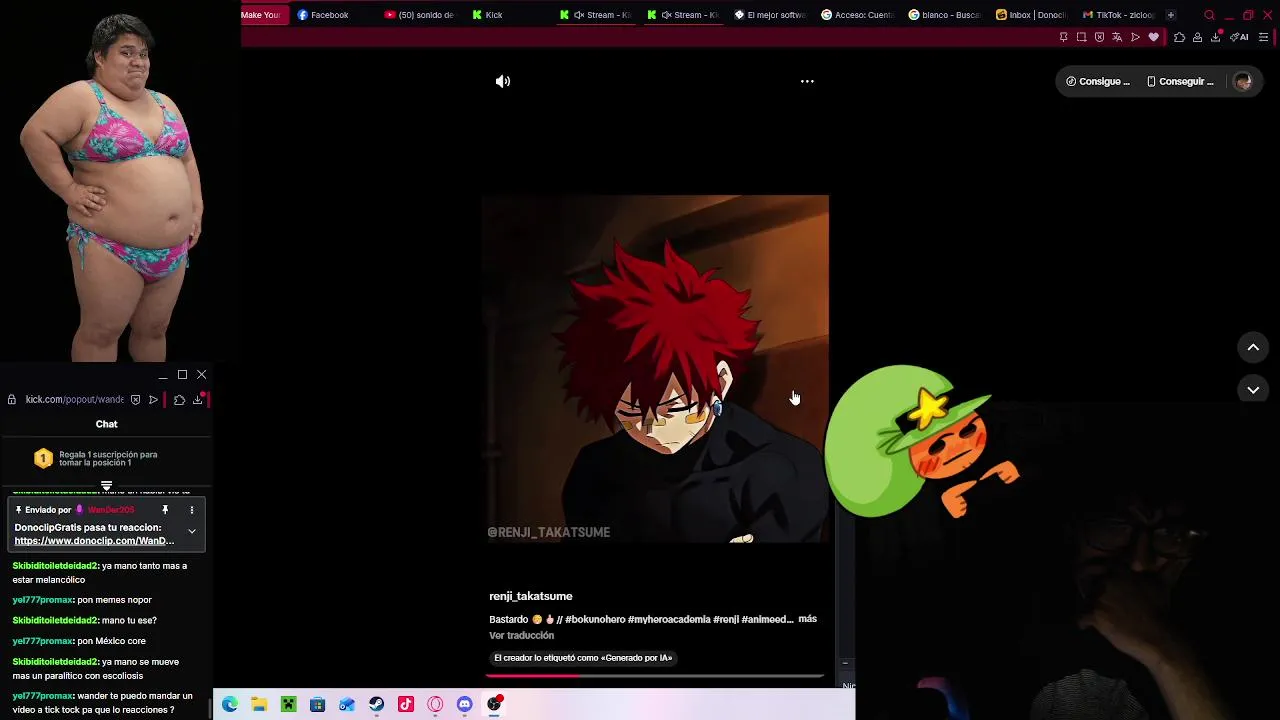Open OBS Studio from taskbar

coord(494,705)
